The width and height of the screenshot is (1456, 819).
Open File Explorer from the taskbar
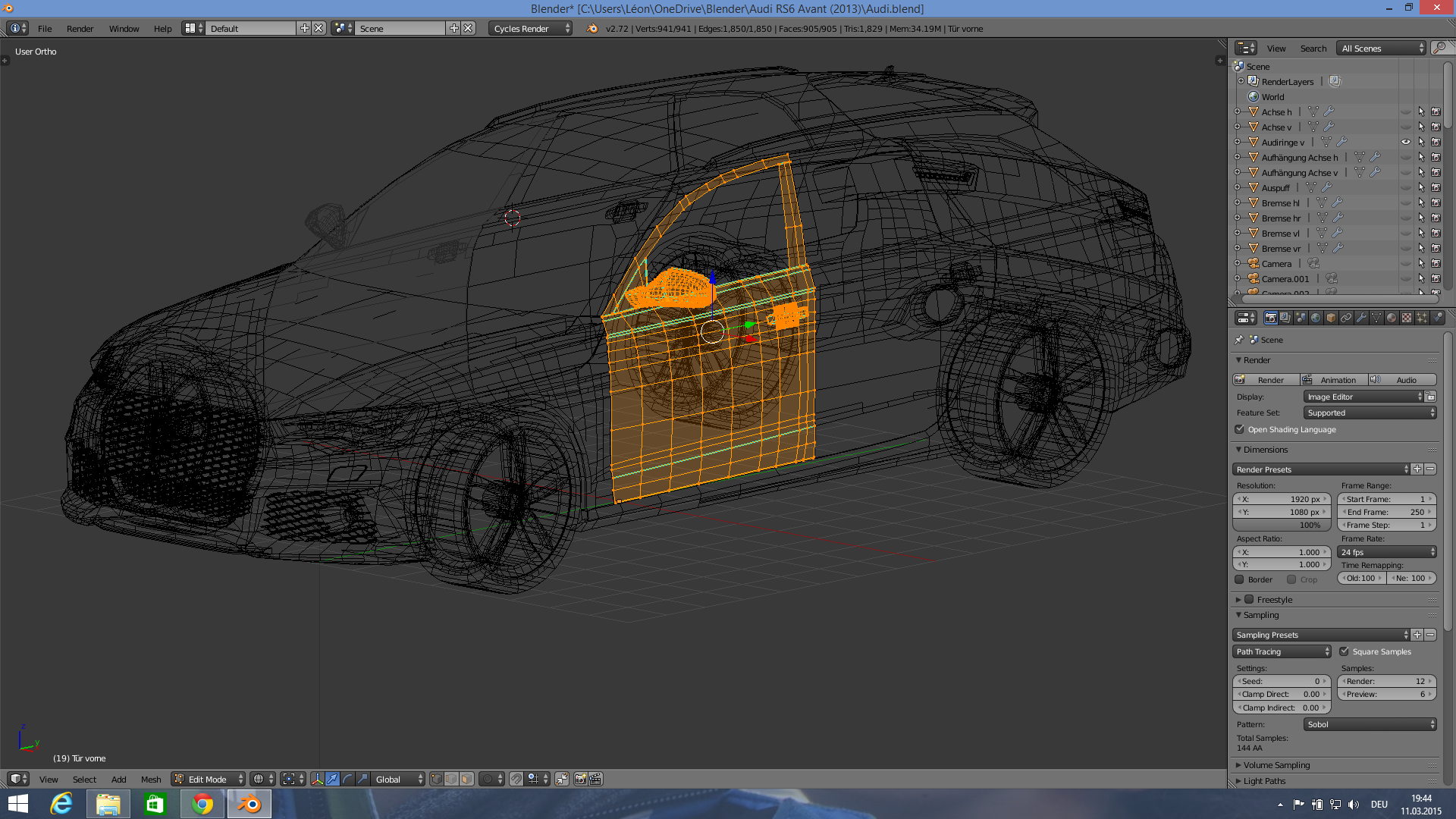(x=108, y=804)
